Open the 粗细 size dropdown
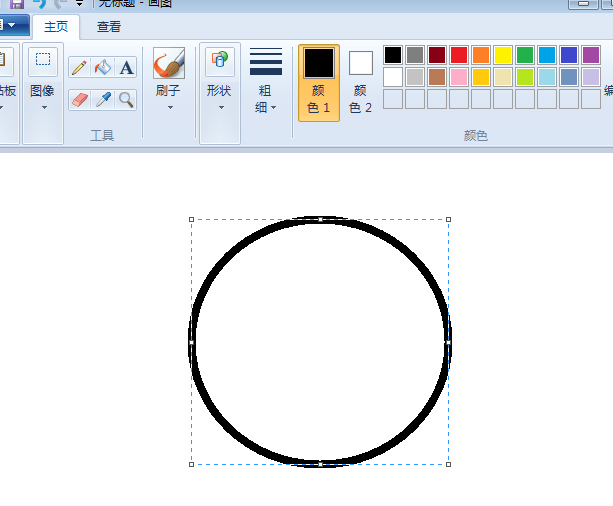Viewport: 613px width, 506px height. click(x=265, y=99)
